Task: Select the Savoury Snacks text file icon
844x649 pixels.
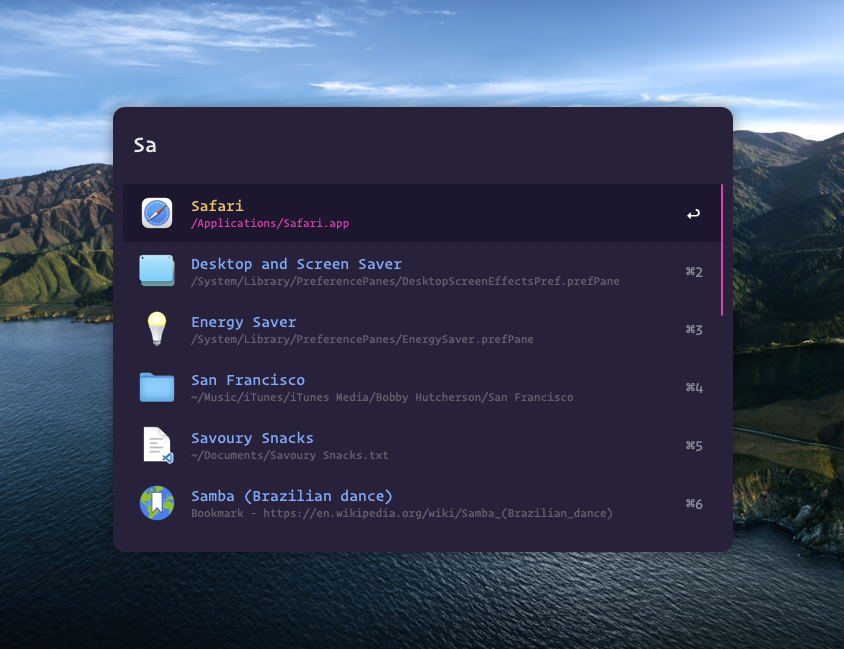Action: [x=158, y=445]
